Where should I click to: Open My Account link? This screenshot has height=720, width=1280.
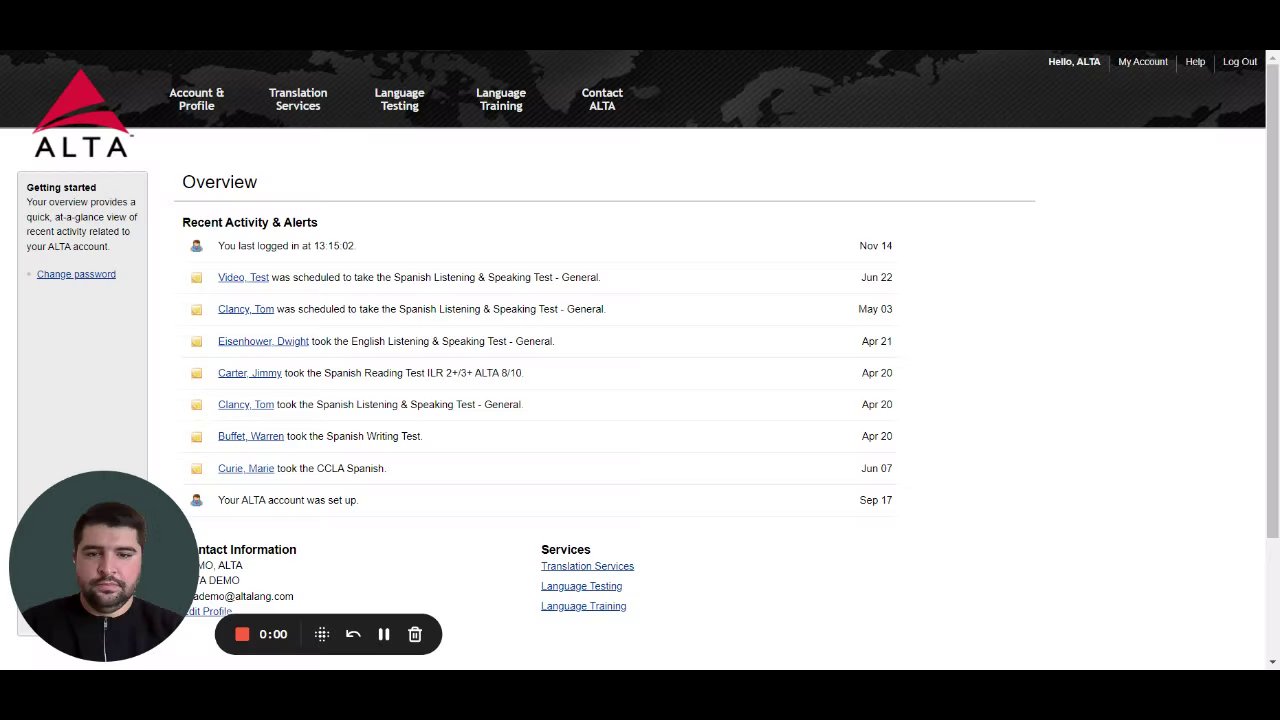(x=1143, y=62)
